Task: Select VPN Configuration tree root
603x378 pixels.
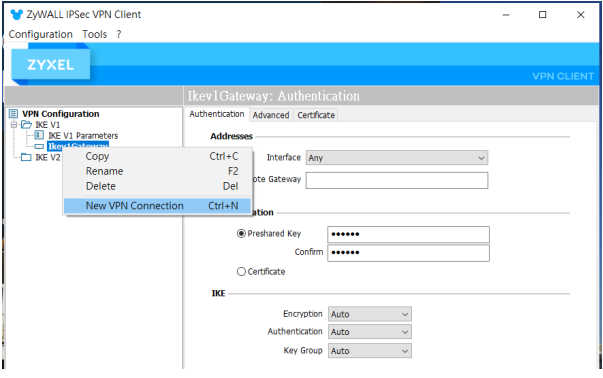Action: click(61, 114)
